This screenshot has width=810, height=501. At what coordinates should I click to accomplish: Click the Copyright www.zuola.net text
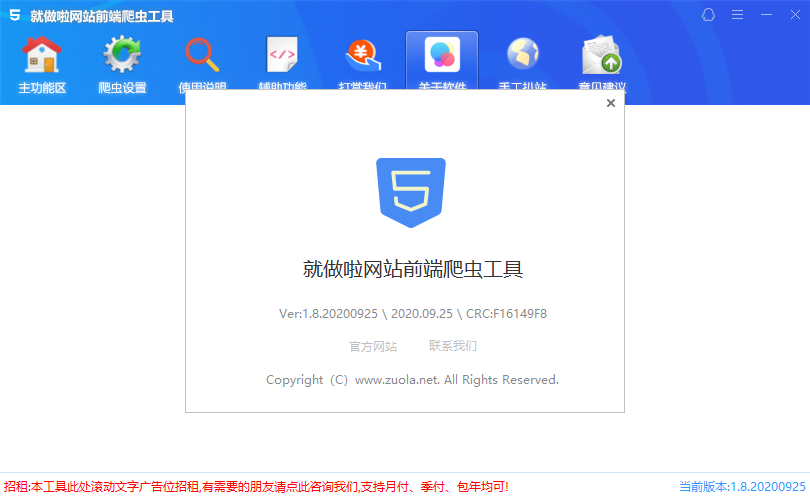(x=412, y=380)
